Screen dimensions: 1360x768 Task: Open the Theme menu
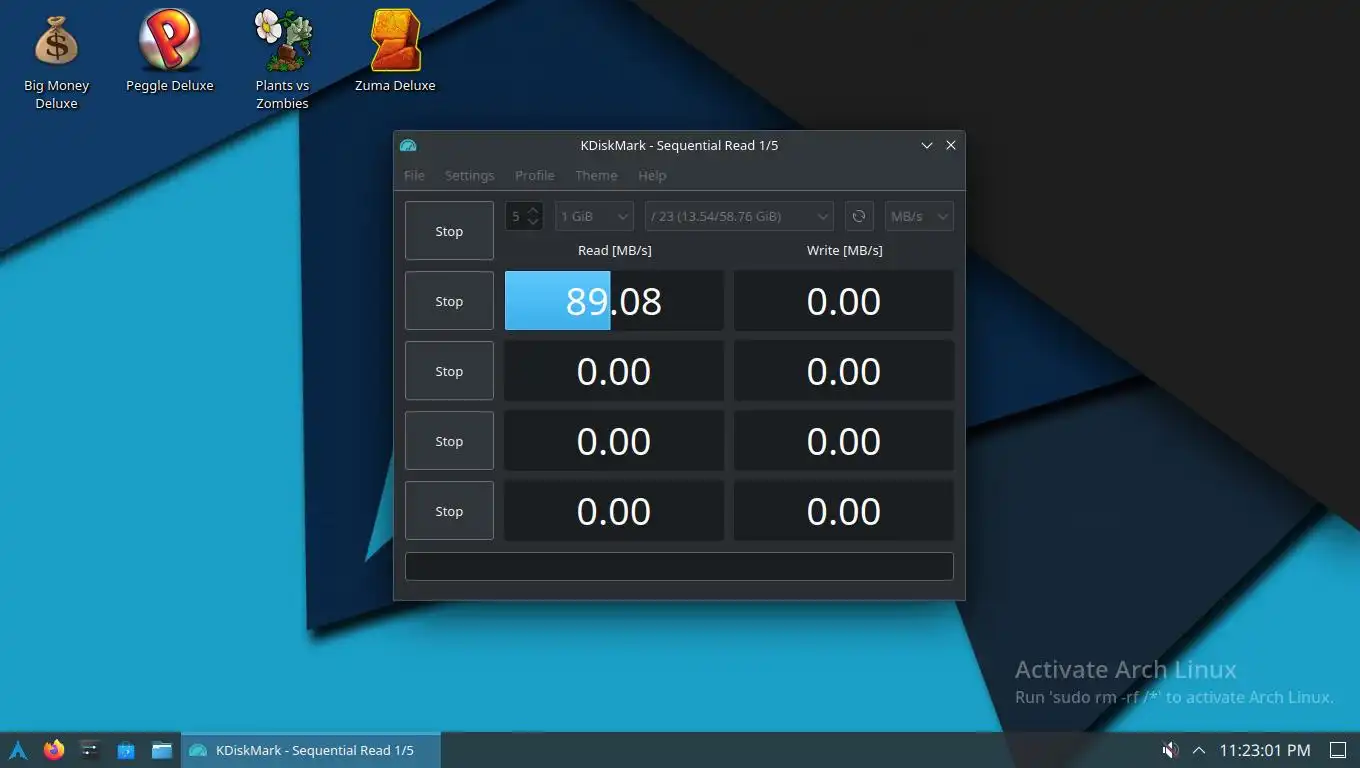coord(596,175)
